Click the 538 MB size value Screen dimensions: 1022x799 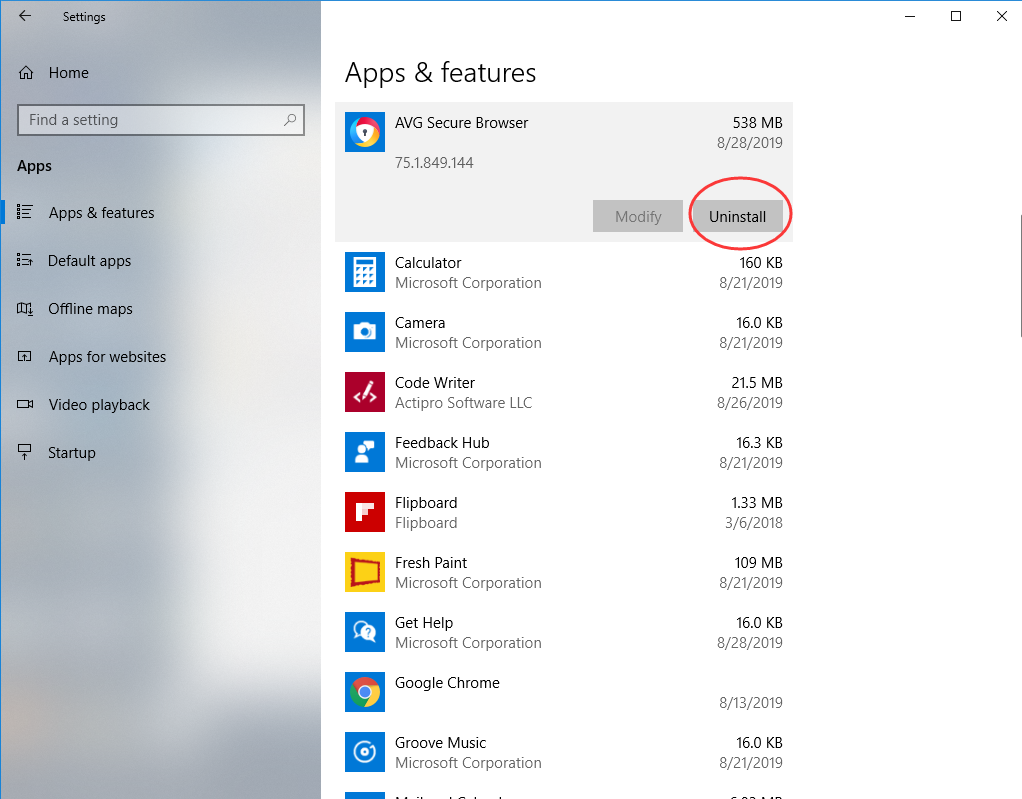(757, 123)
